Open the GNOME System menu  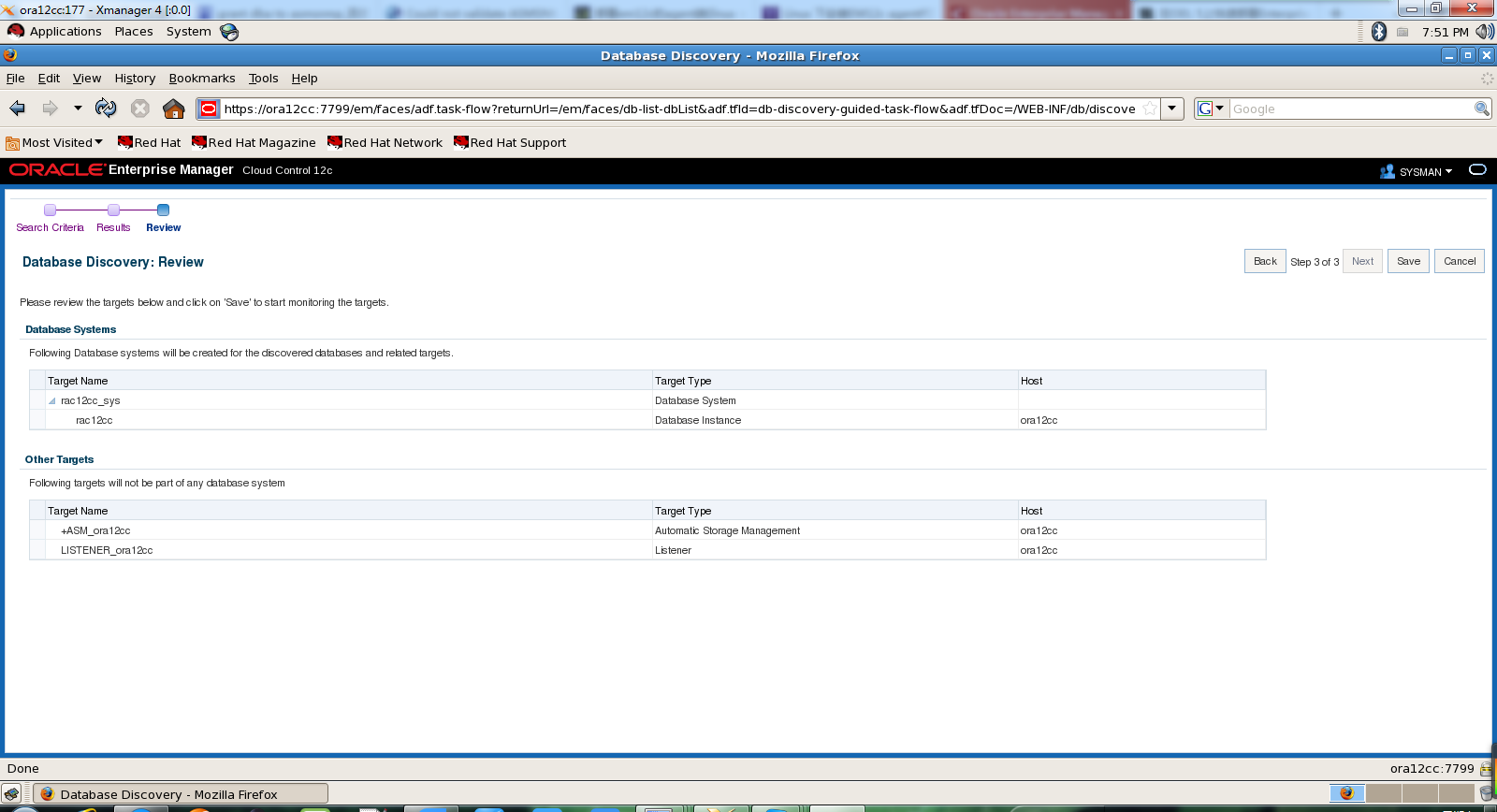click(x=189, y=31)
